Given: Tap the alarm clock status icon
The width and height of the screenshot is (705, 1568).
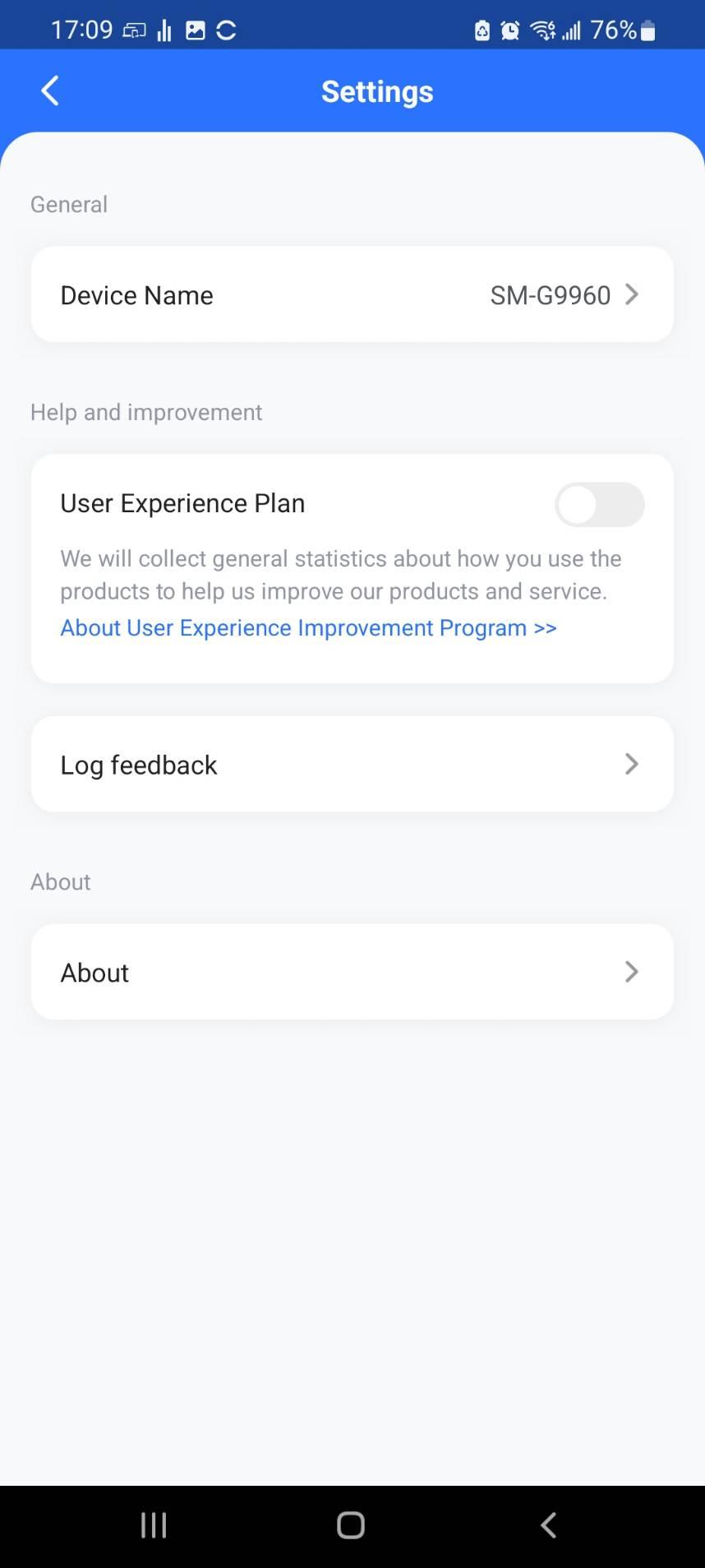Looking at the screenshot, I should click(x=510, y=30).
